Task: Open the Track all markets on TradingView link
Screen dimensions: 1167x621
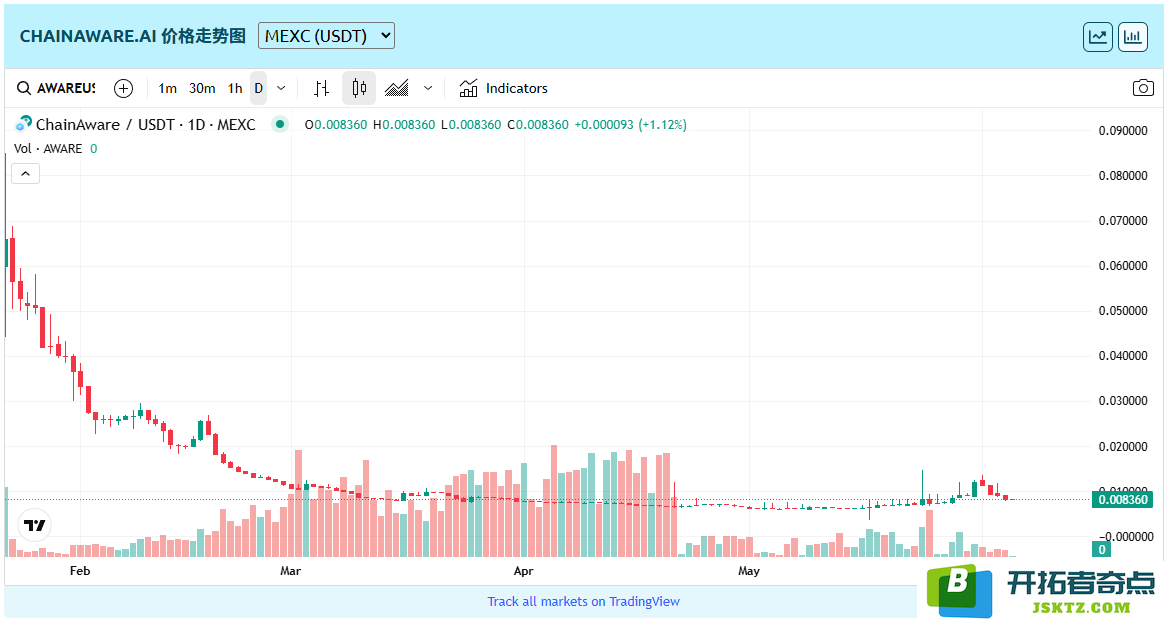Action: 584,602
